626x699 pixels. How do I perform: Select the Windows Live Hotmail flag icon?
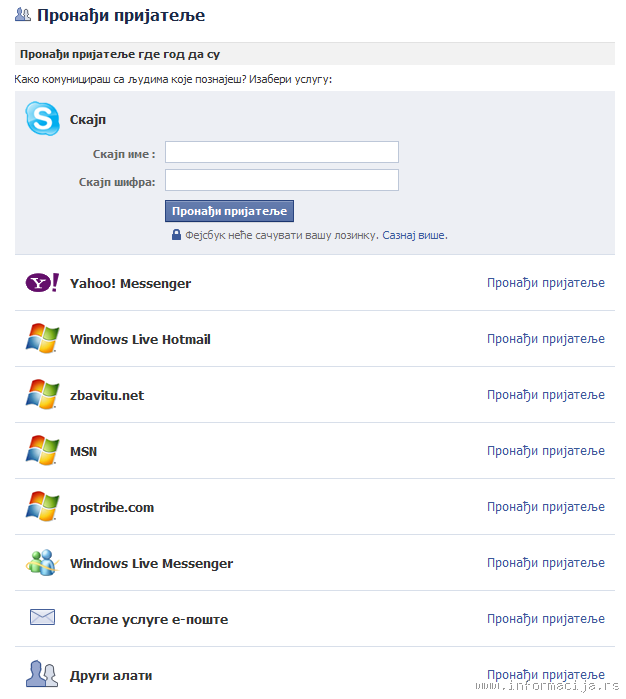(42, 338)
